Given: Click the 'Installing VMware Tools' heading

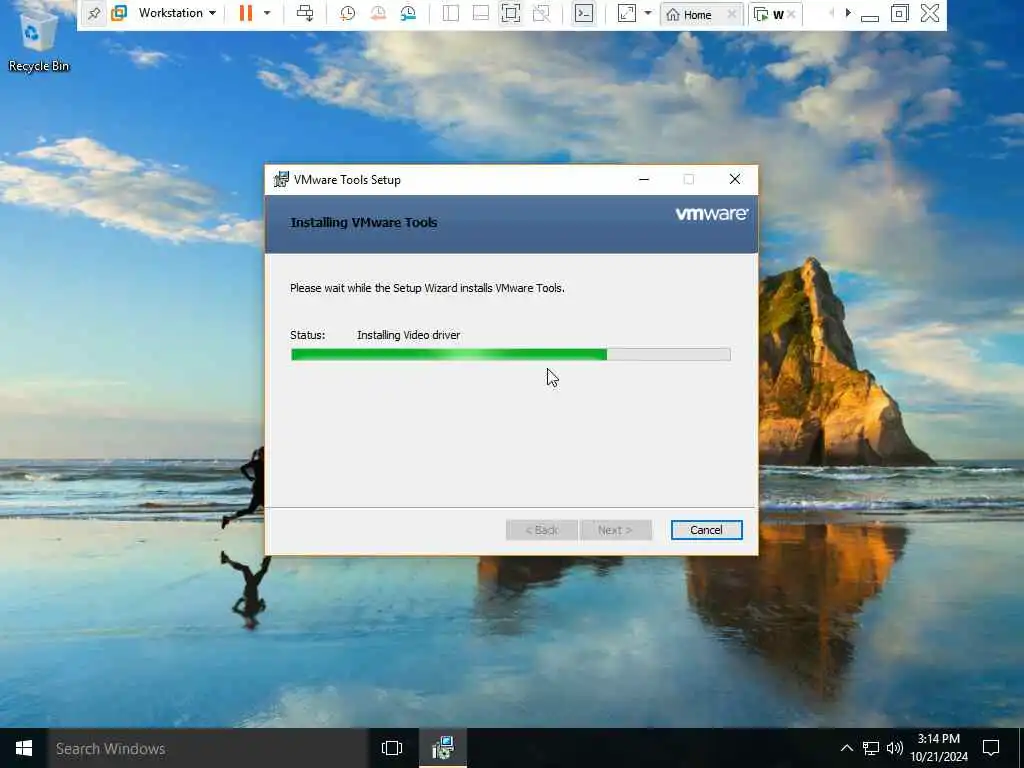Looking at the screenshot, I should click(364, 223).
